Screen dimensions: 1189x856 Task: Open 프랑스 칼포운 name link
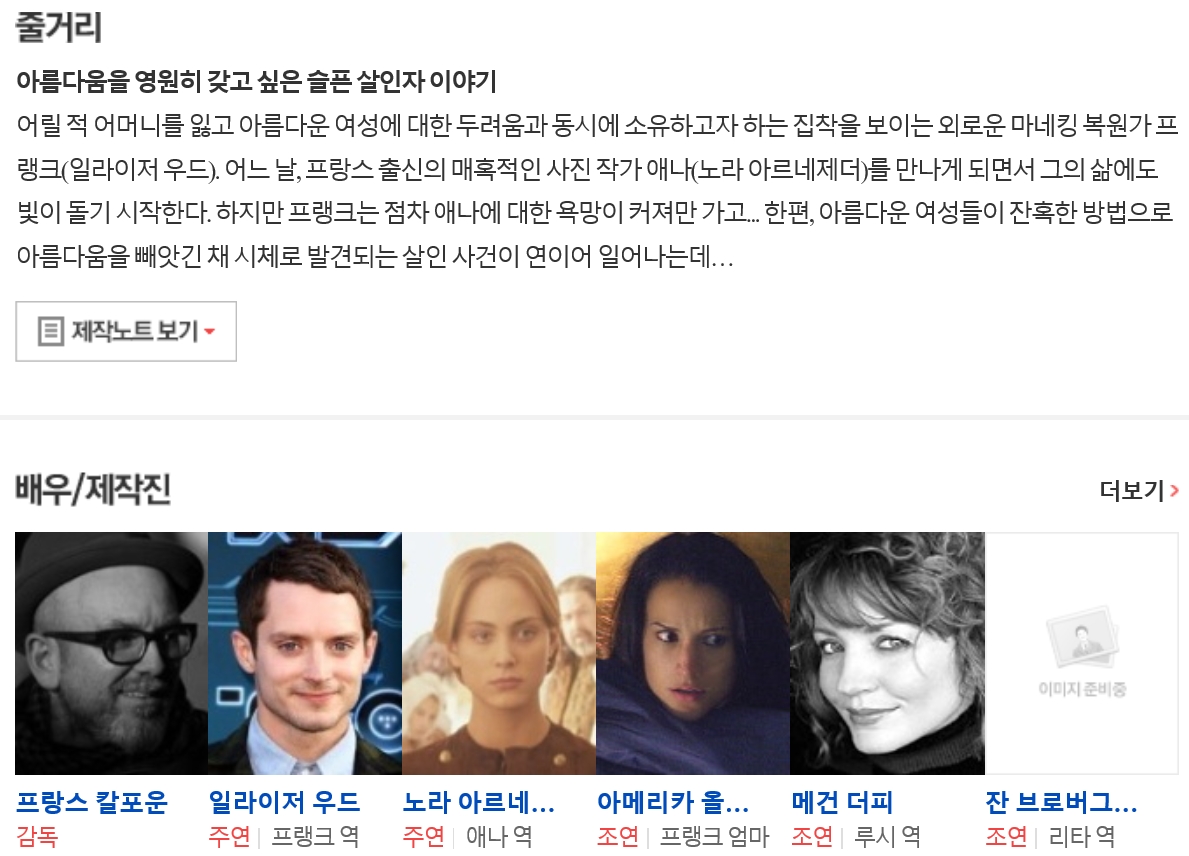click(92, 802)
